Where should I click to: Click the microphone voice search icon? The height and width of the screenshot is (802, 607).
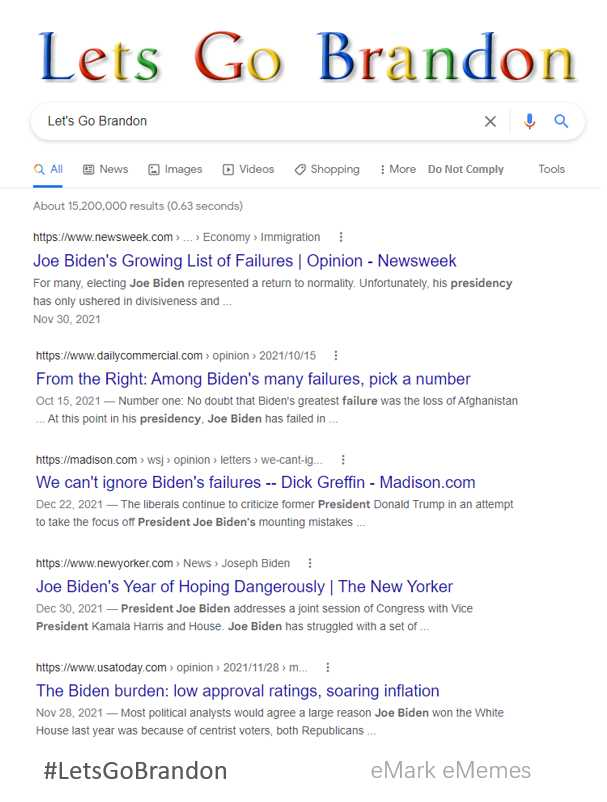(x=530, y=121)
